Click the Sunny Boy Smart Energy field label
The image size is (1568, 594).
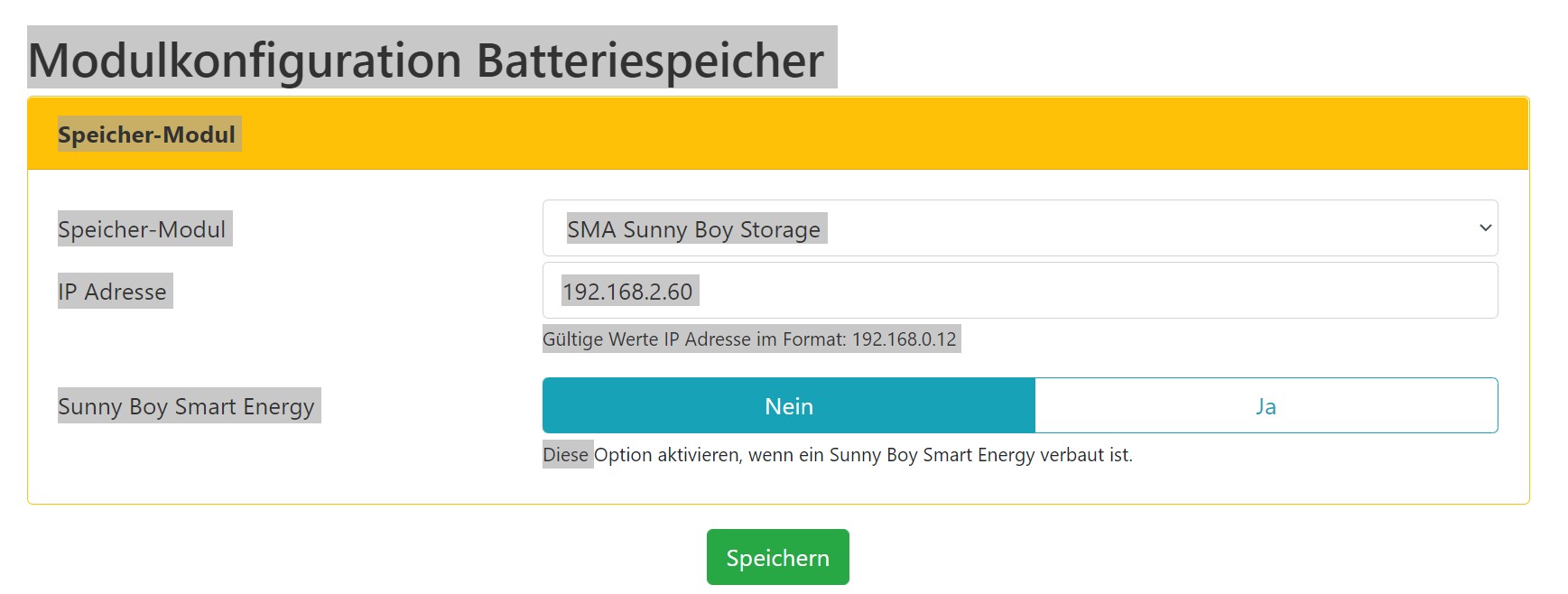186,406
